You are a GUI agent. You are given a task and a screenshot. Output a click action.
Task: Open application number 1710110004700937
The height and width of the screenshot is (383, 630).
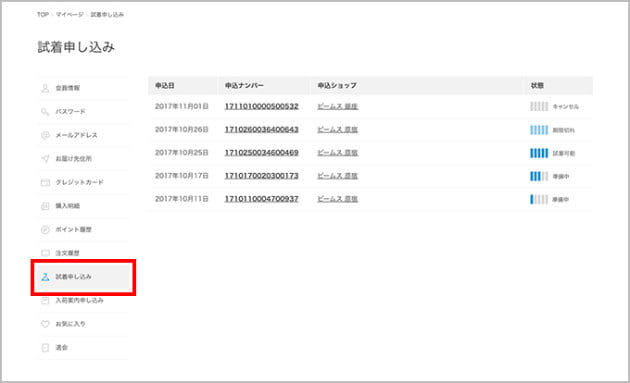(261, 199)
